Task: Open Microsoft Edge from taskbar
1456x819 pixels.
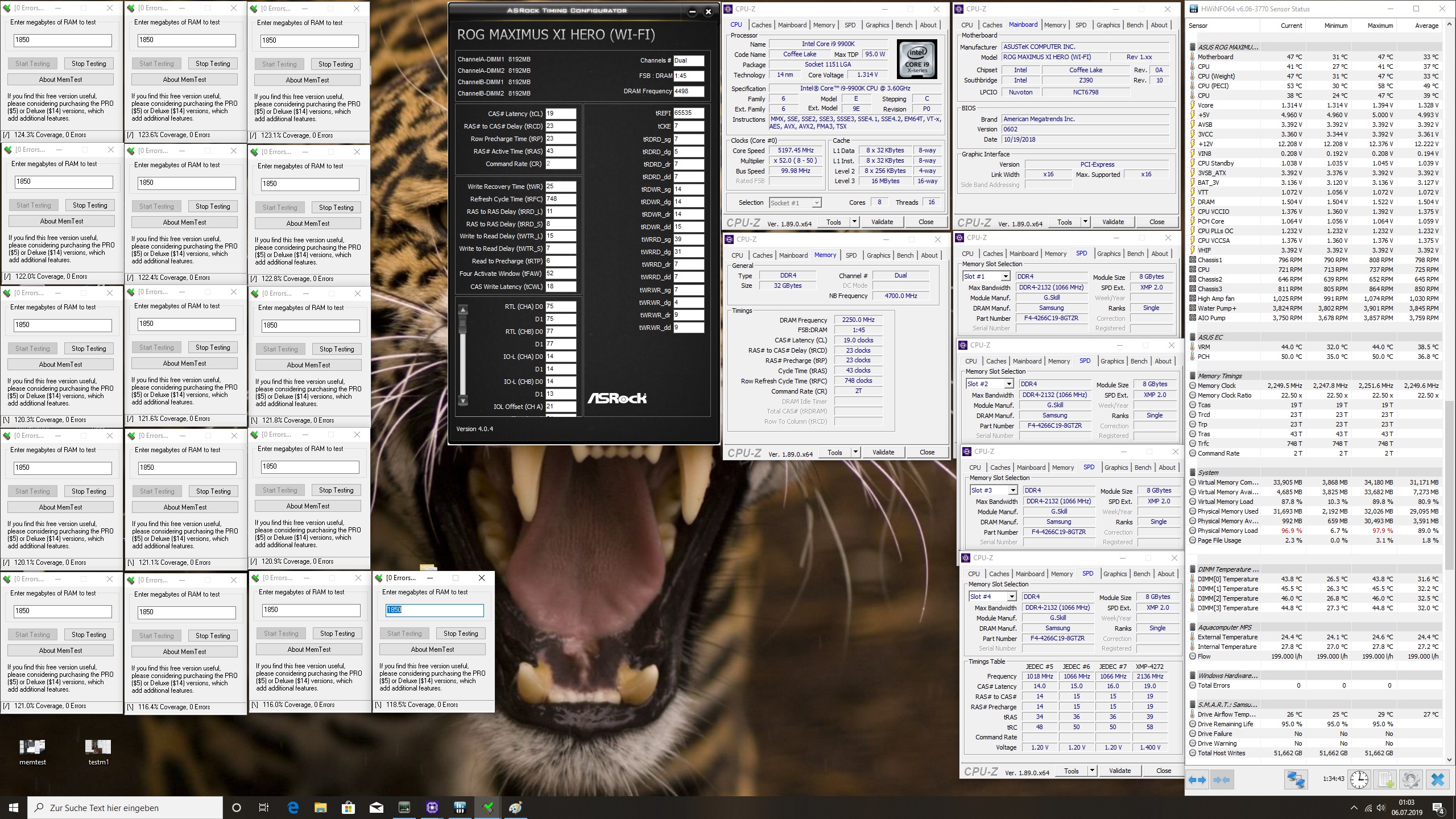Action: (x=293, y=807)
